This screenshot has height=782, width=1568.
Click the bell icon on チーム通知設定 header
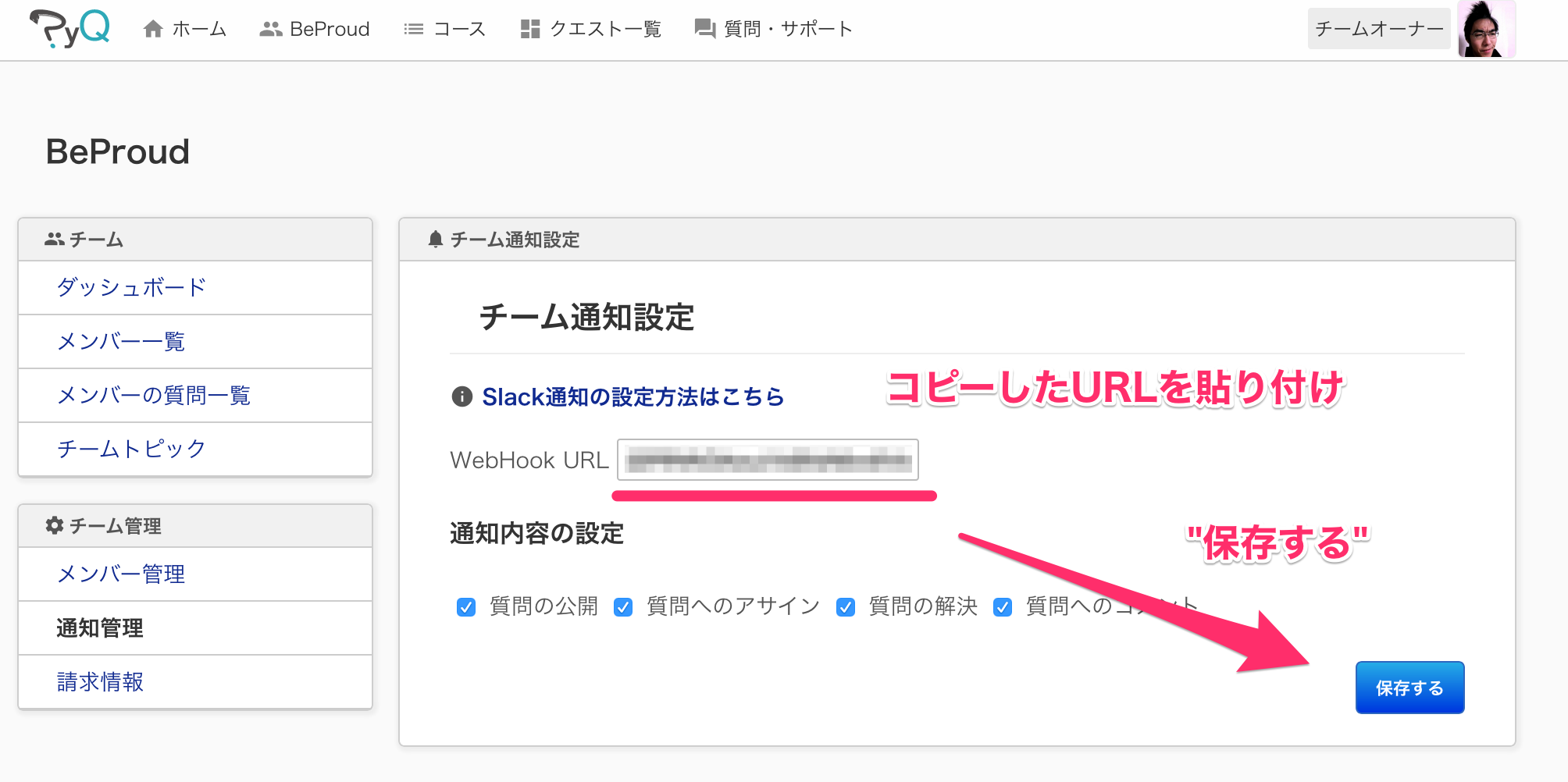437,238
